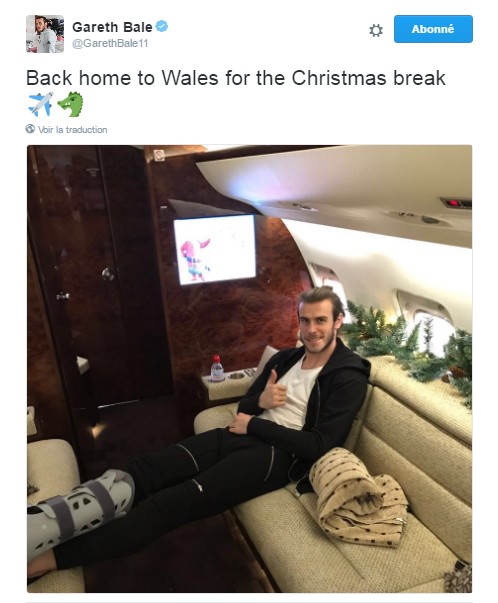Click Voir la traduction link

click(72, 130)
